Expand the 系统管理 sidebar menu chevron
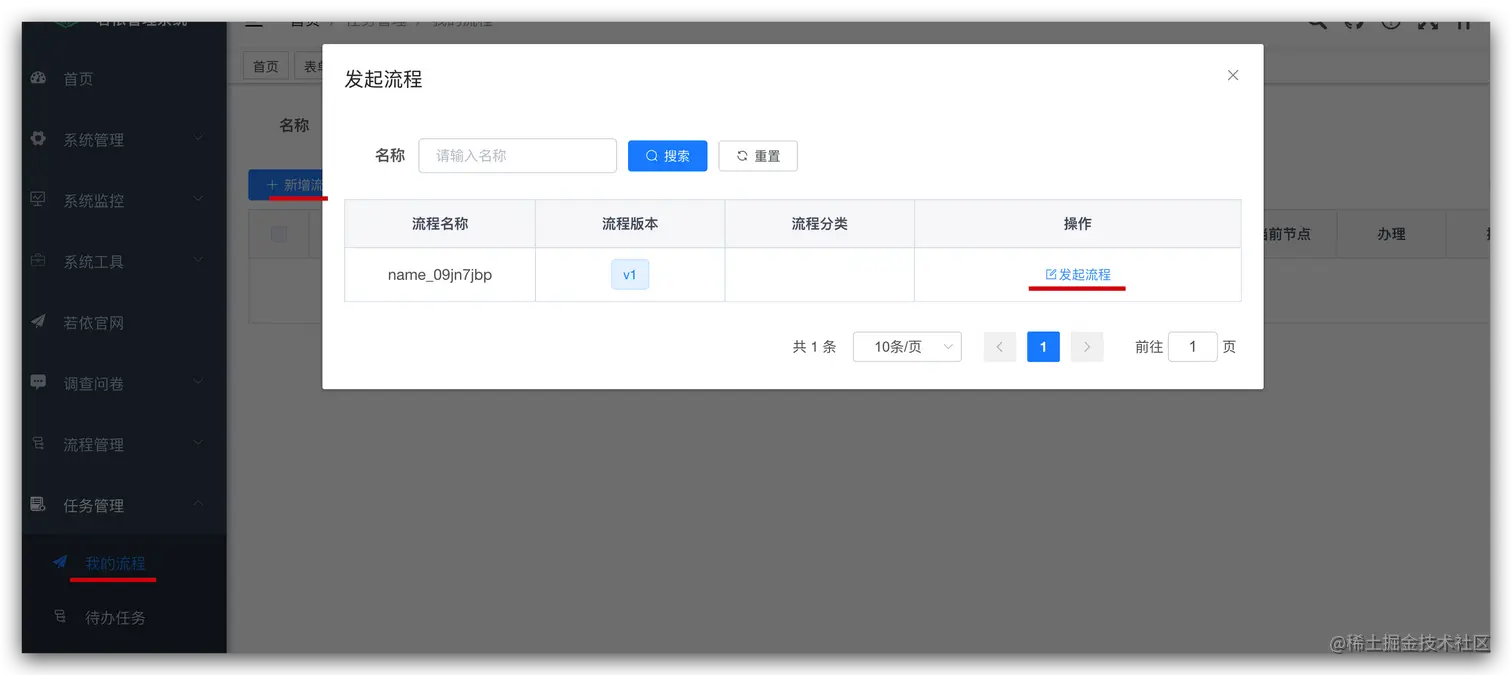 [x=198, y=138]
